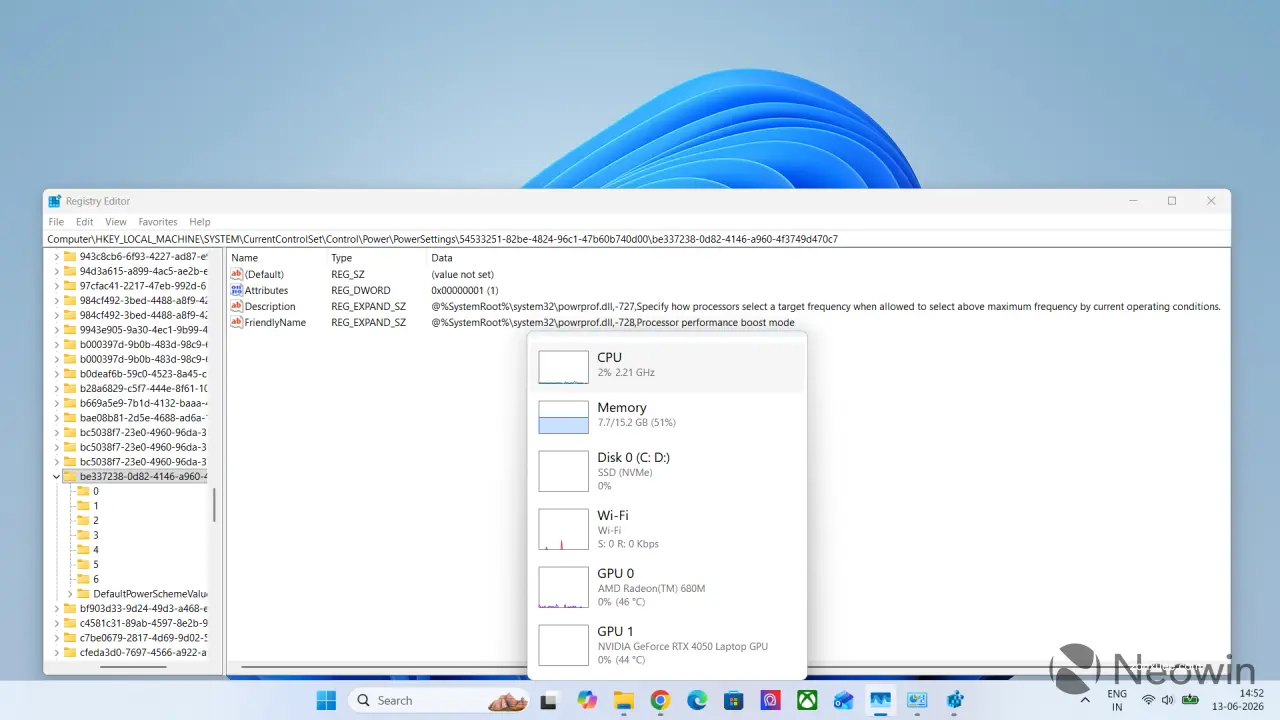Select subkey 1 in the tree
The height and width of the screenshot is (720, 1280).
click(96, 506)
